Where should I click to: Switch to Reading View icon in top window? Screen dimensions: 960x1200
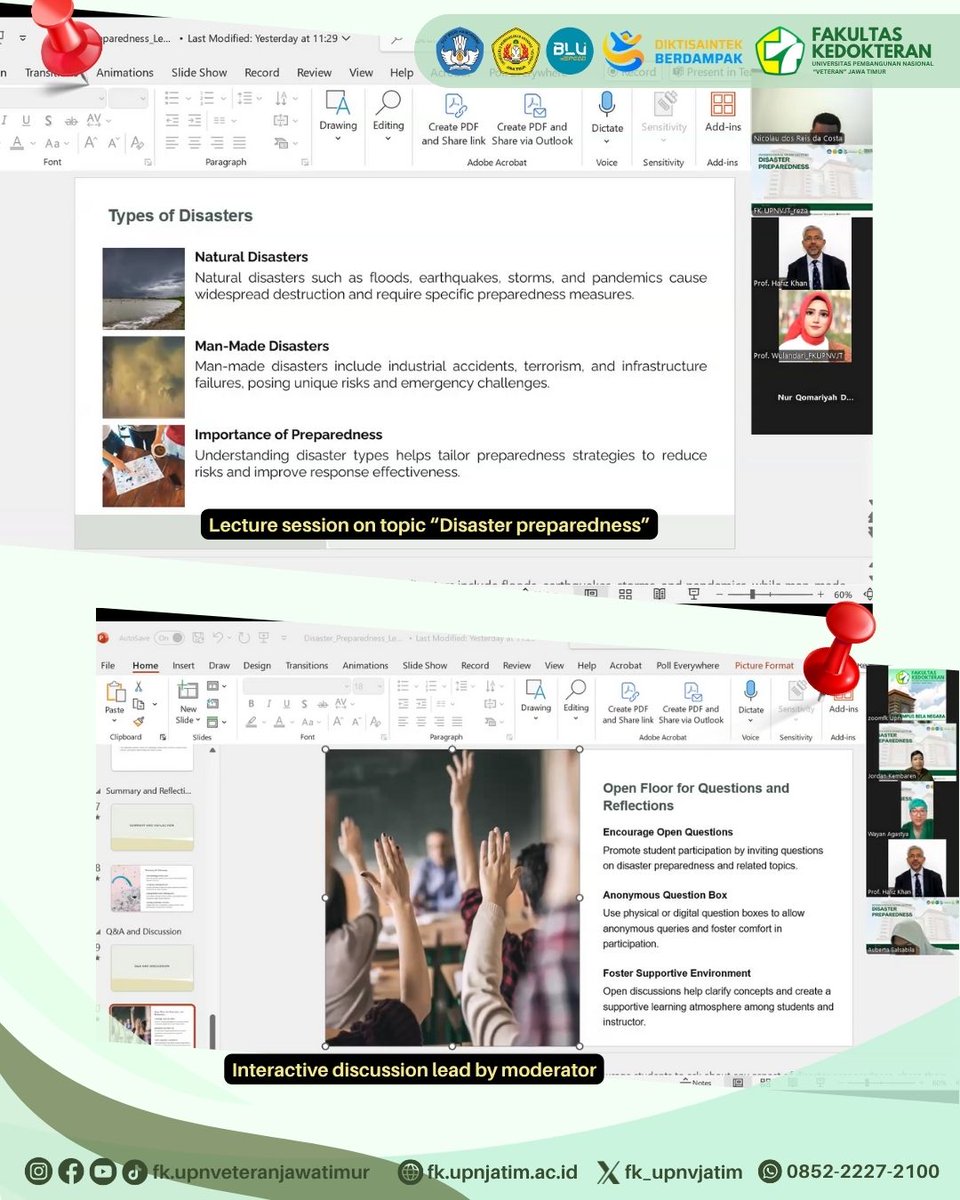[x=659, y=594]
